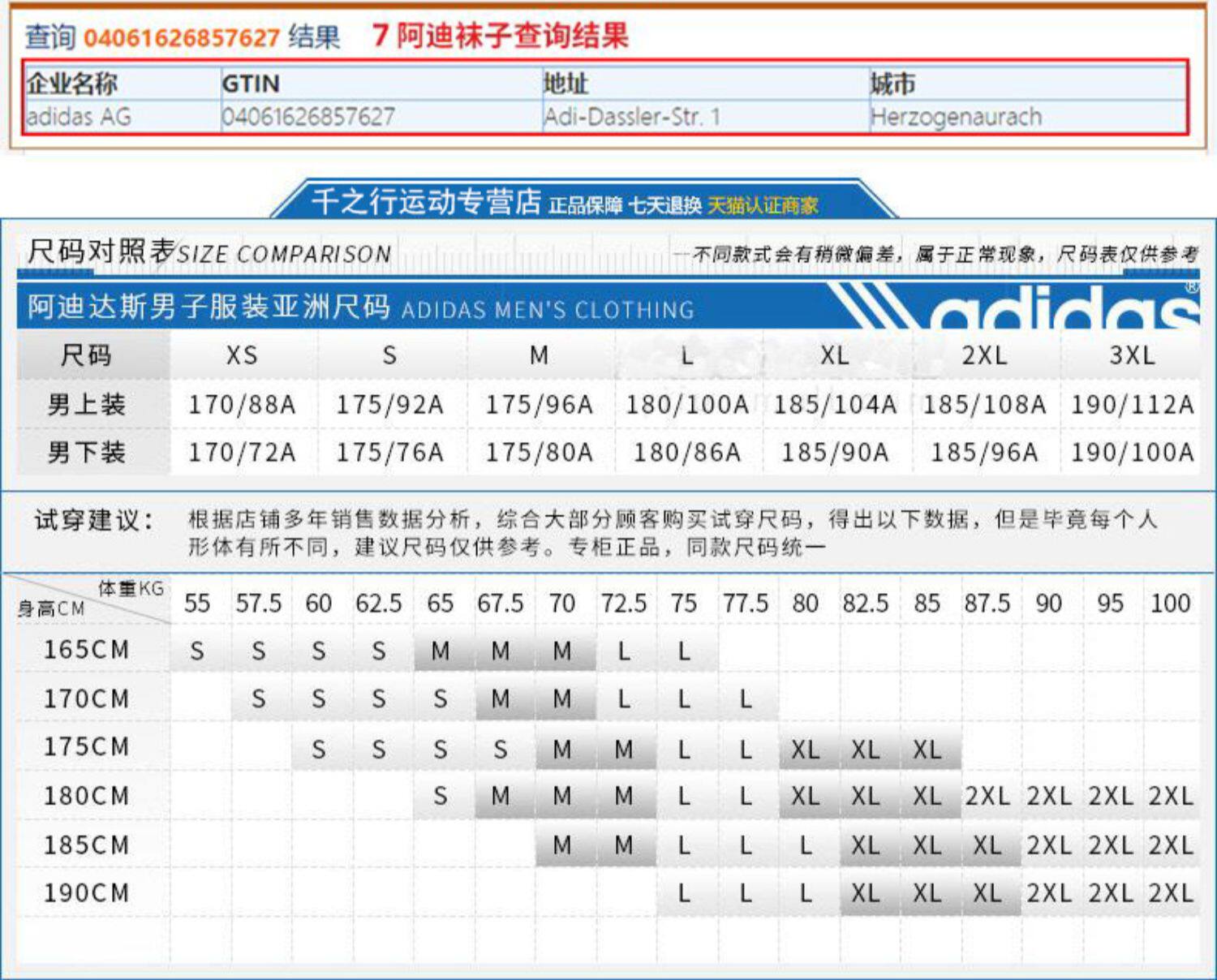Click the '57.5' weight column header
1217x980 pixels.
[x=259, y=604]
